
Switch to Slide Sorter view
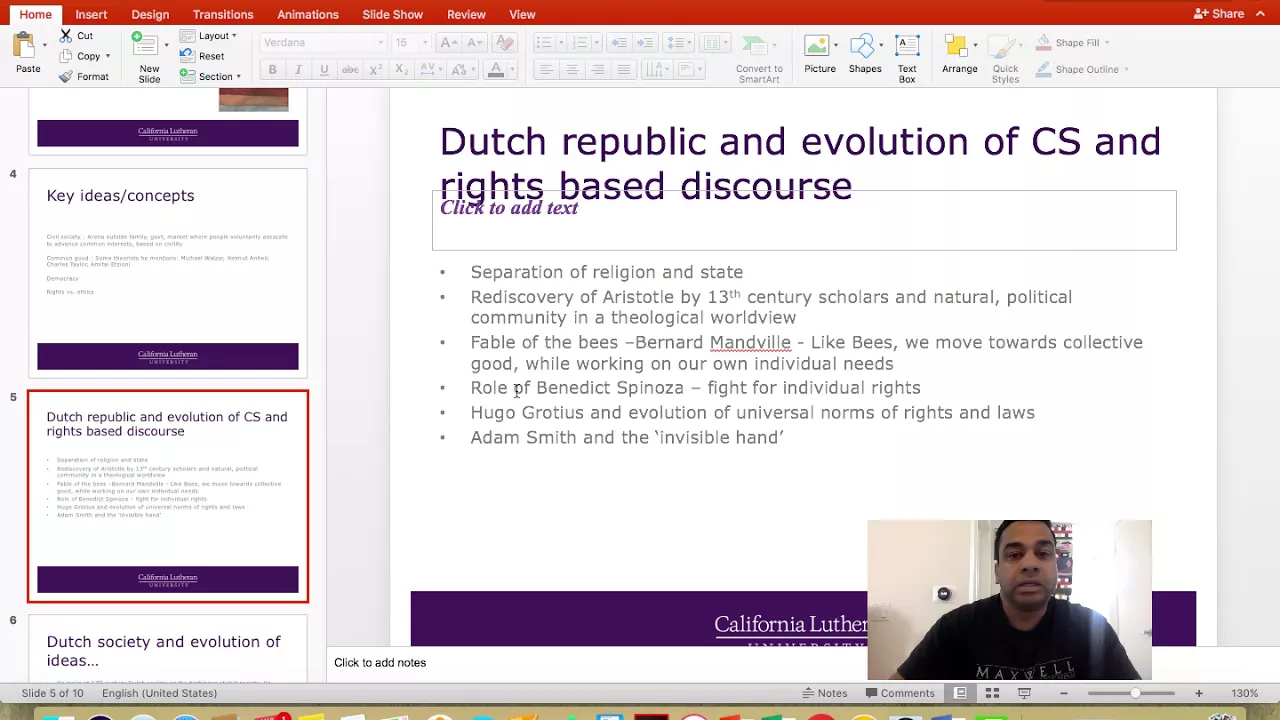(992, 693)
